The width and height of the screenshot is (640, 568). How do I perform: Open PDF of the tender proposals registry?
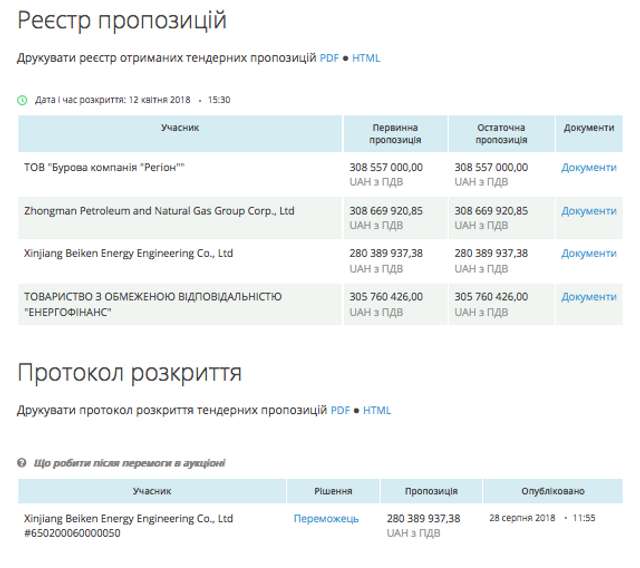[x=329, y=58]
